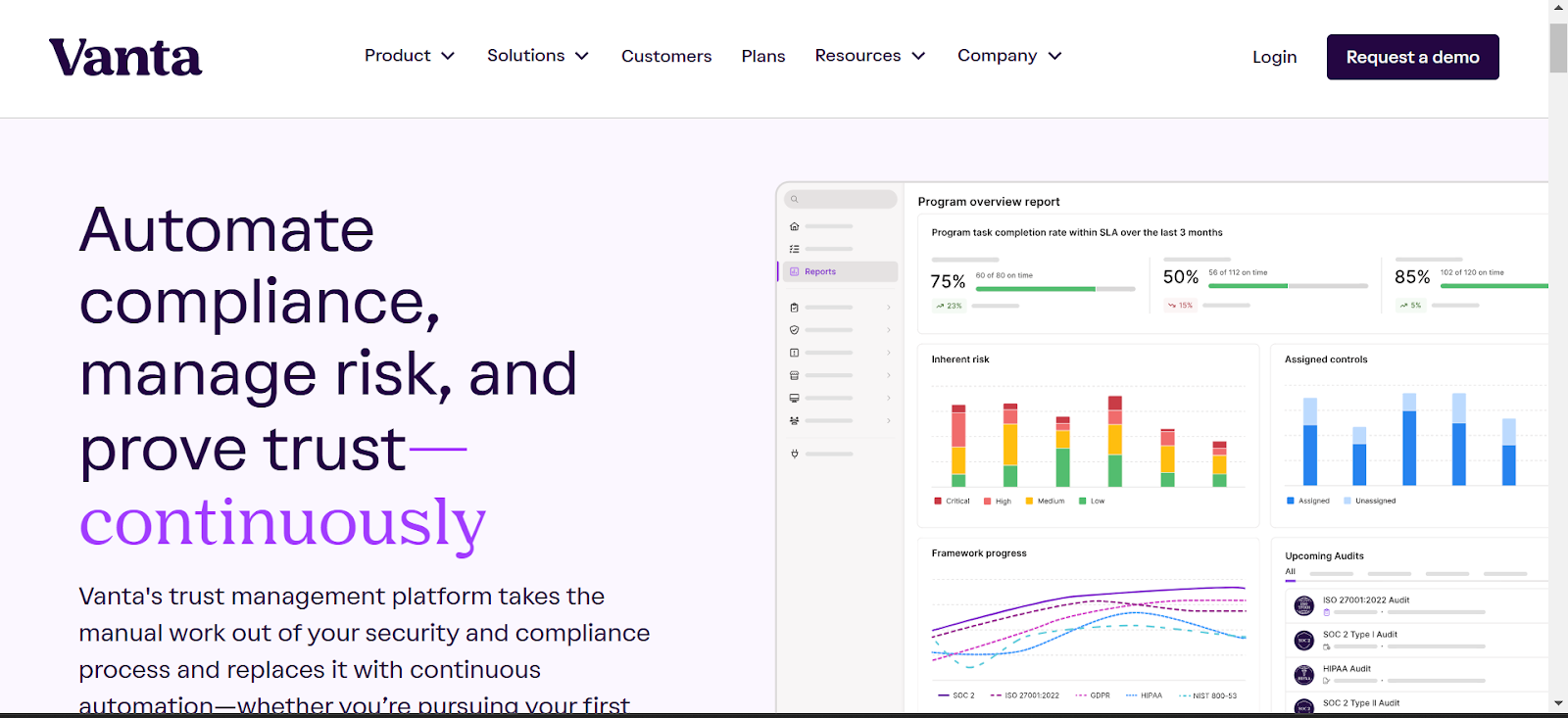Click the 50% completion progress bar
This screenshot has height=718, width=1568.
[x=1288, y=286]
